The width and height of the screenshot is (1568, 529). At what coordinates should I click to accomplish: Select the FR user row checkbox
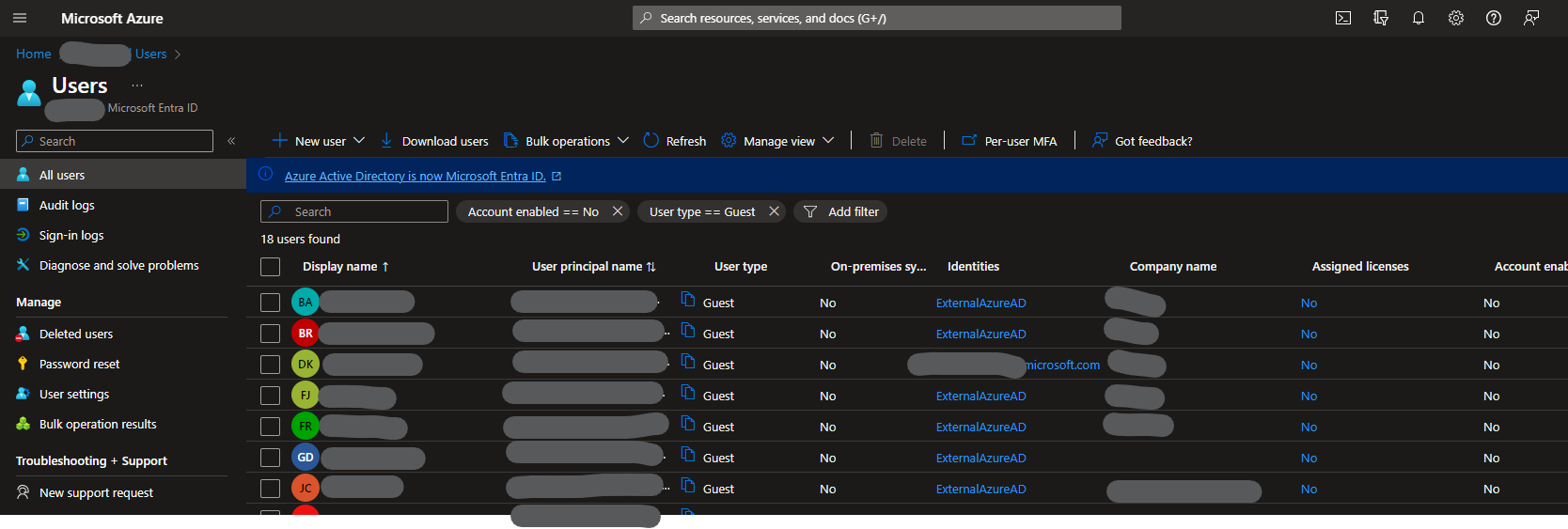(271, 427)
